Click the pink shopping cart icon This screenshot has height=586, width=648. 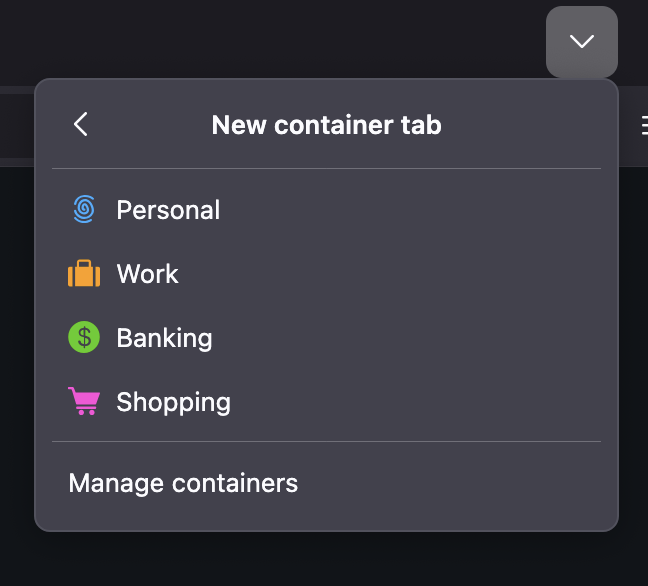tap(84, 401)
